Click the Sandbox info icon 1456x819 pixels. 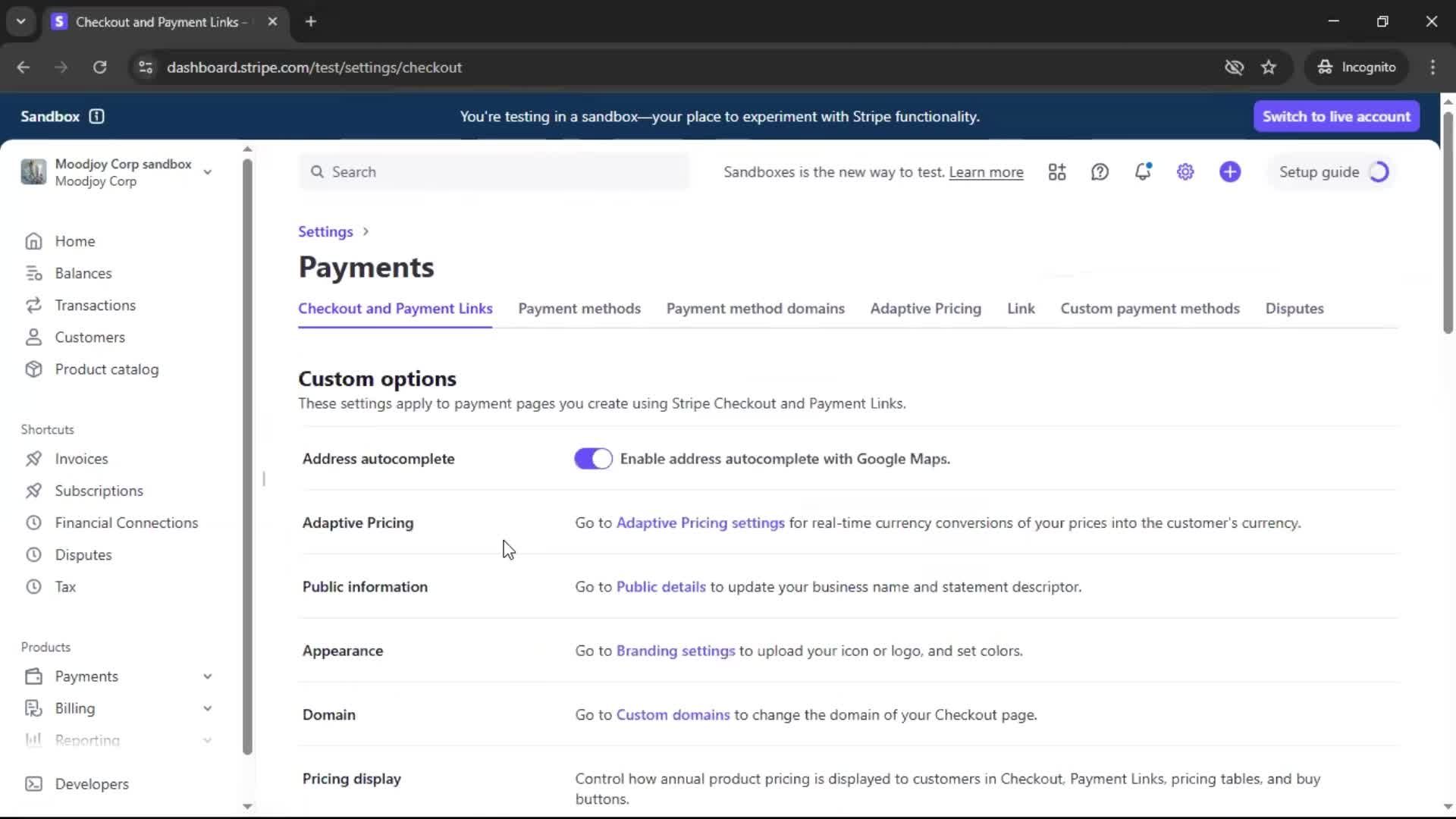96,116
